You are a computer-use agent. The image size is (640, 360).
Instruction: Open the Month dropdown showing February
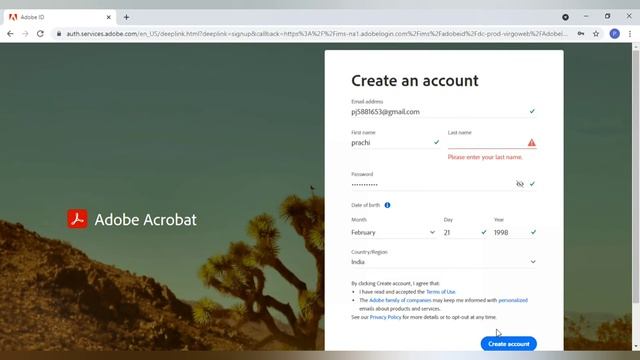pyautogui.click(x=393, y=233)
